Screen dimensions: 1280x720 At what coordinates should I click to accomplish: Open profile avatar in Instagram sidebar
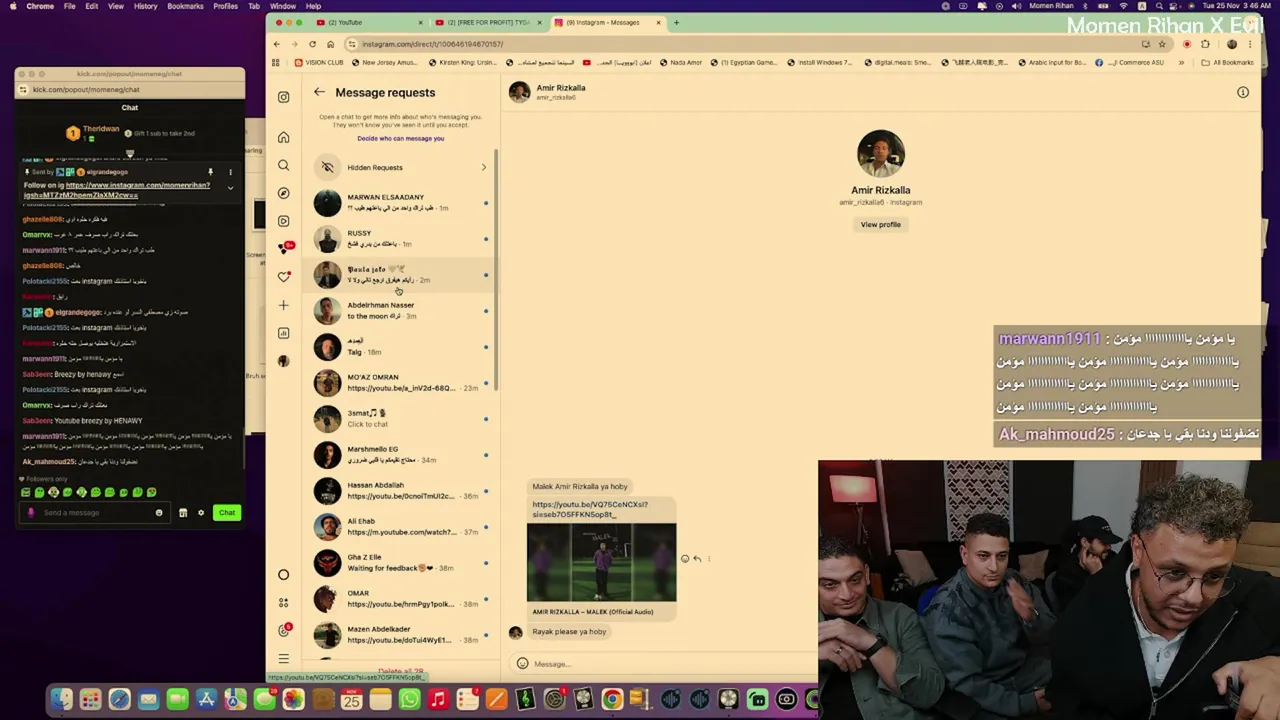click(x=283, y=361)
